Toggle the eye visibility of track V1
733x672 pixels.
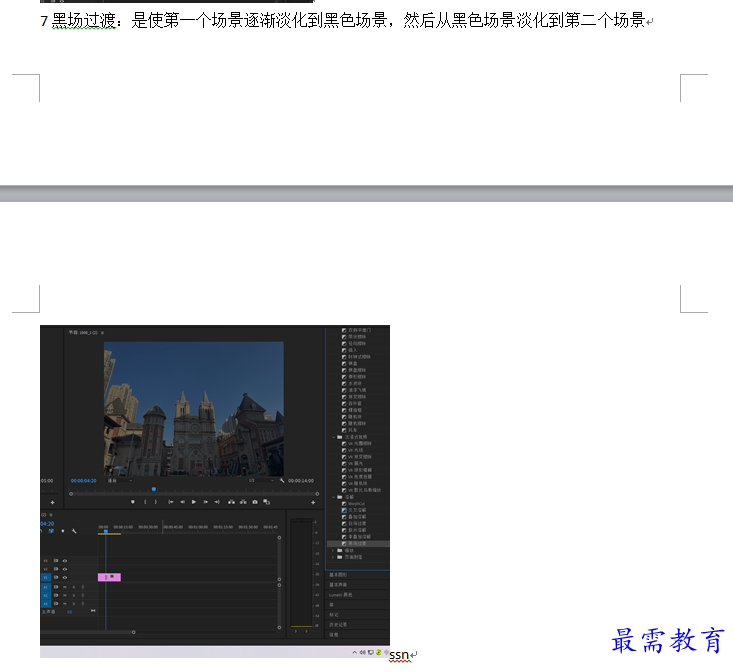[65, 578]
